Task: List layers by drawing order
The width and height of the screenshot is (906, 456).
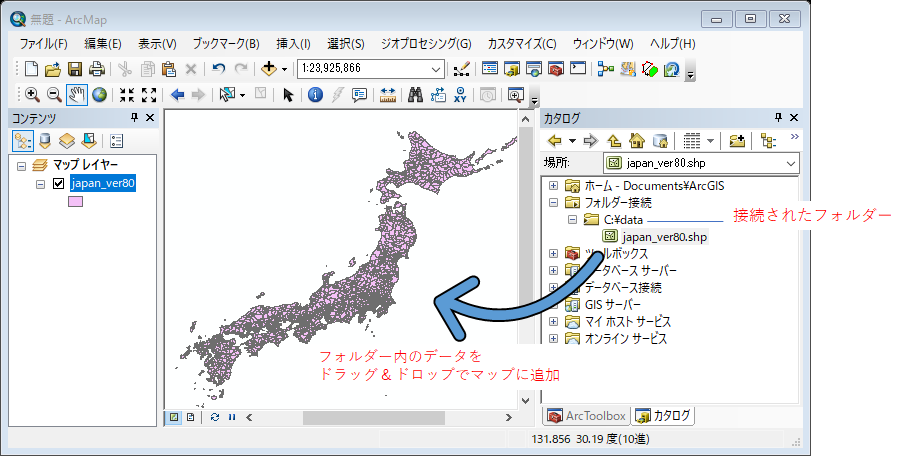Action: (x=23, y=141)
